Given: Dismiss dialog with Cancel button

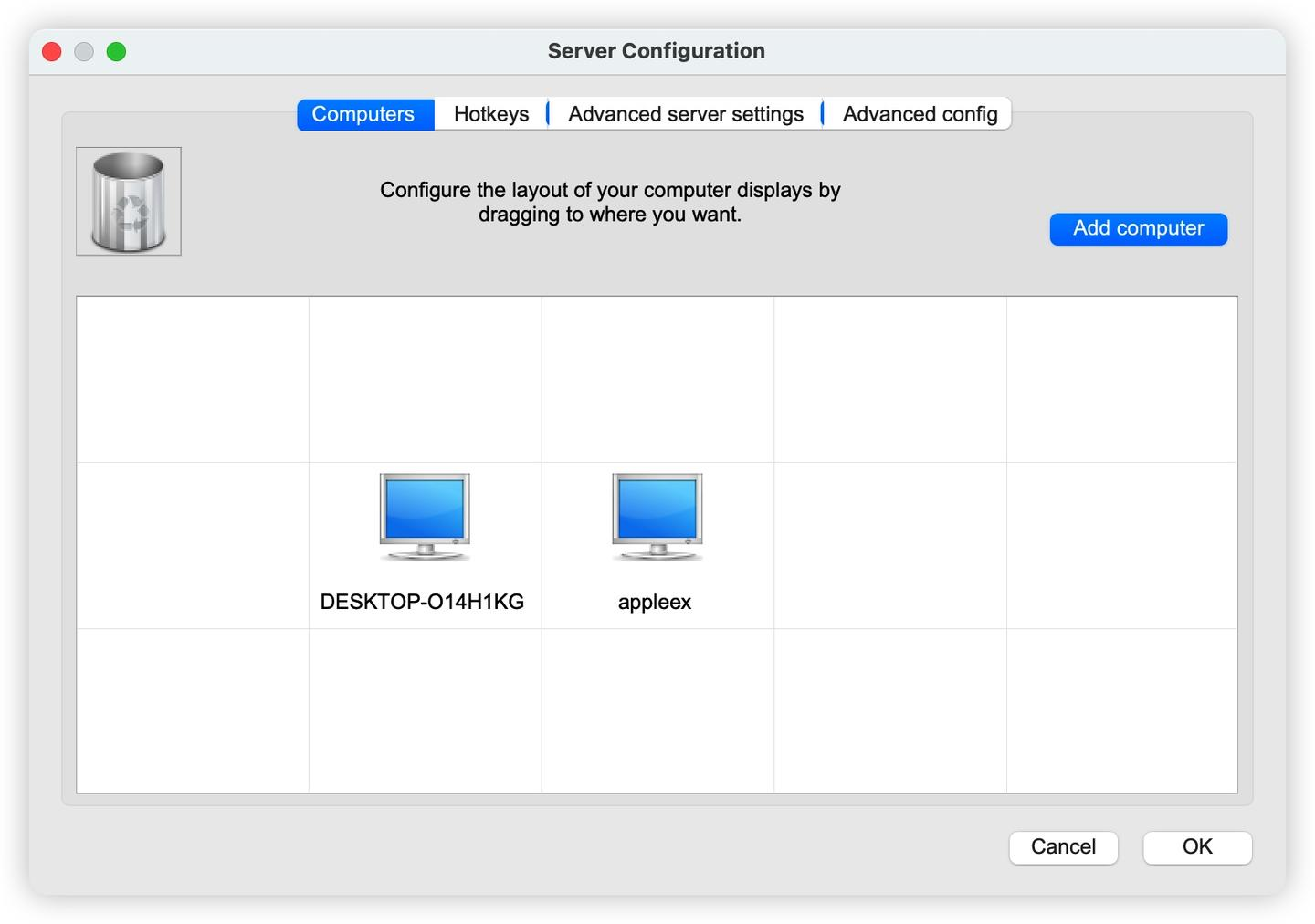Looking at the screenshot, I should [x=1063, y=847].
